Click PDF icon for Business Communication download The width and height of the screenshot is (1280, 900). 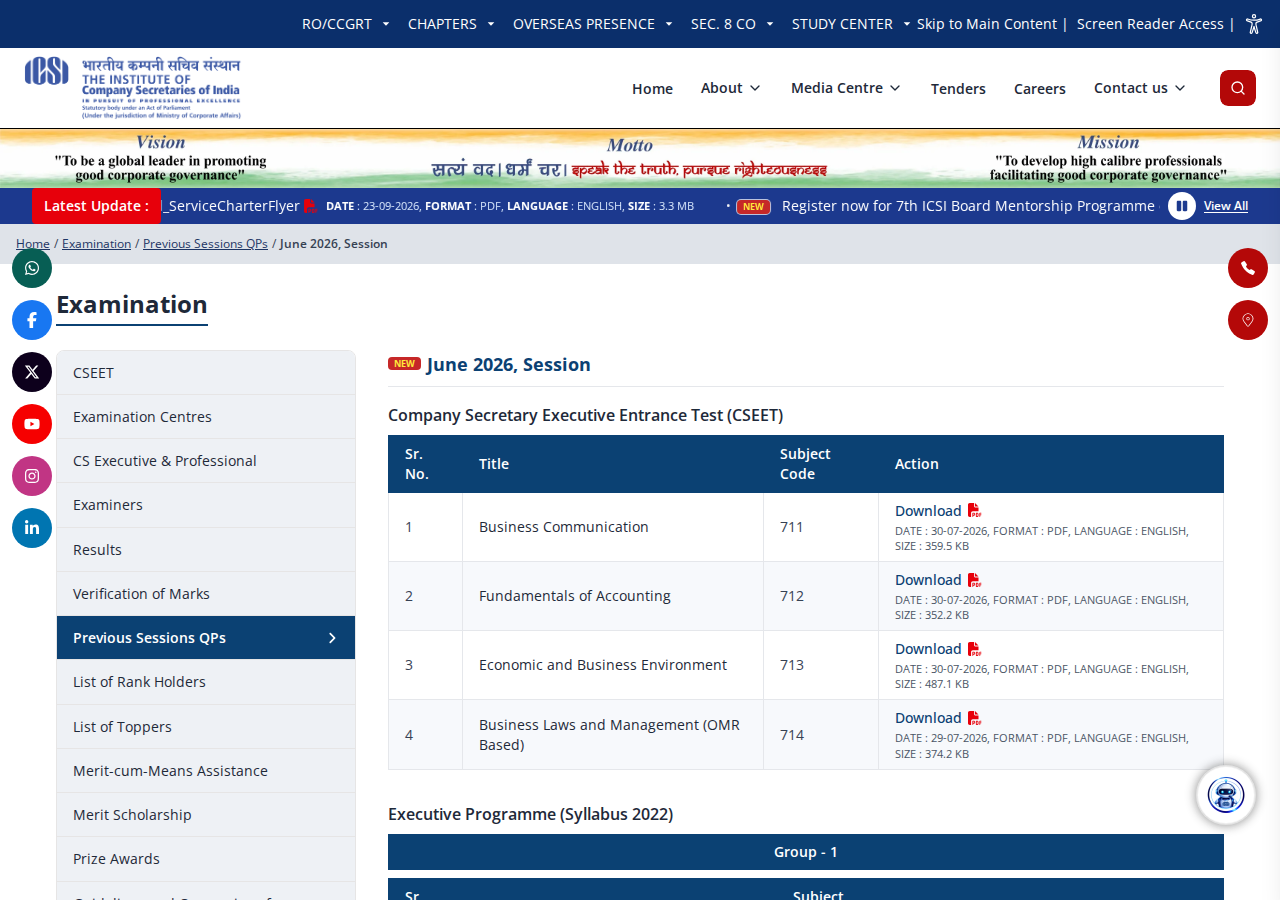975,511
